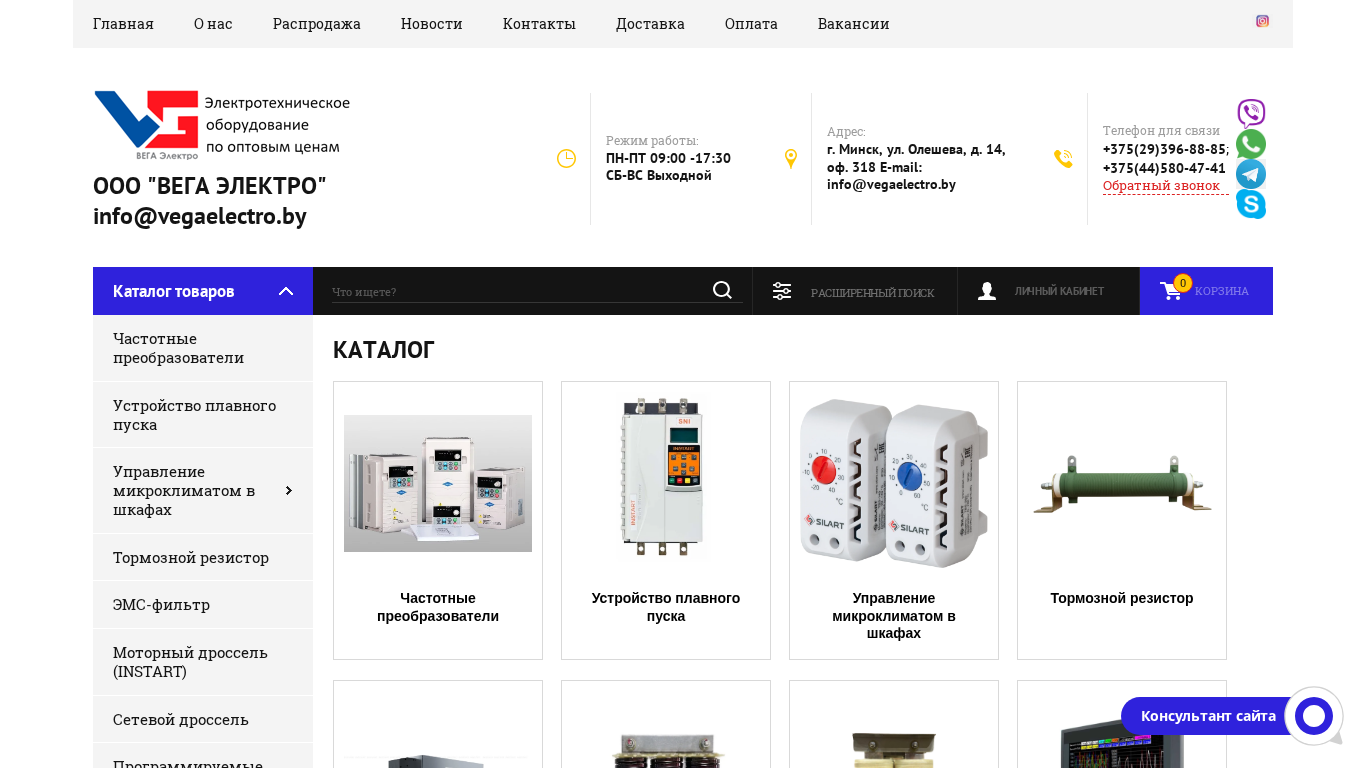Image resolution: width=1366 pixels, height=768 pixels.
Task: Click the ВЕГА Электро logo
Action: point(222,125)
